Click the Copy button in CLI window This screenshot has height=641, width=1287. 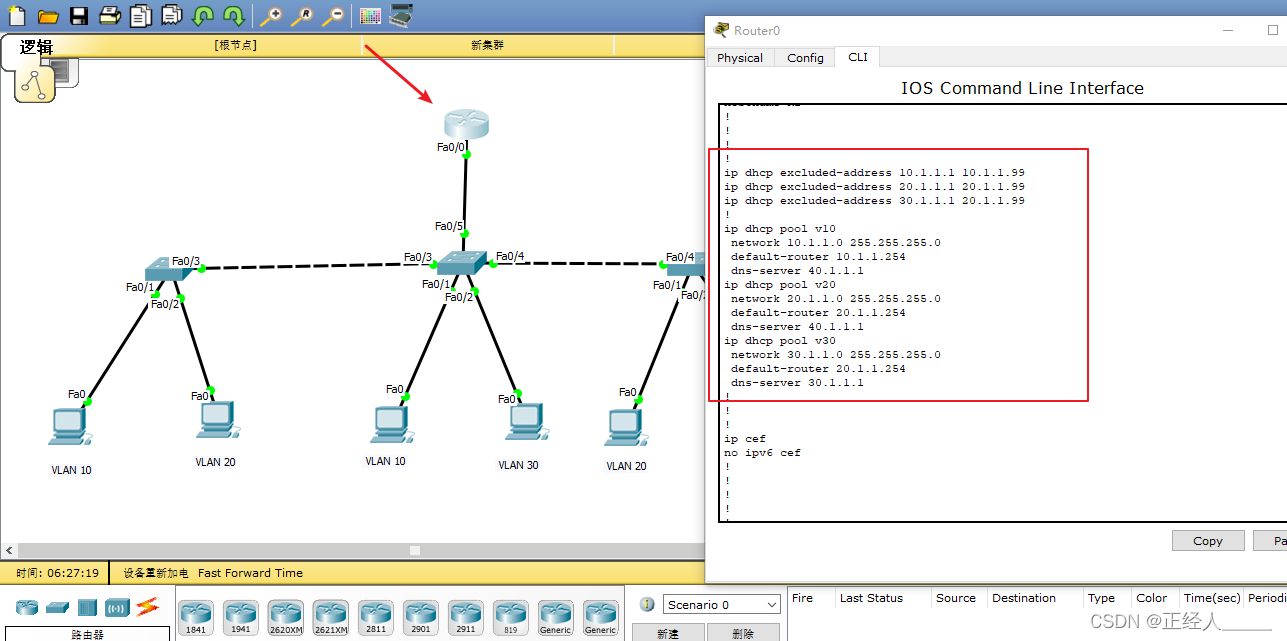[x=1207, y=540]
